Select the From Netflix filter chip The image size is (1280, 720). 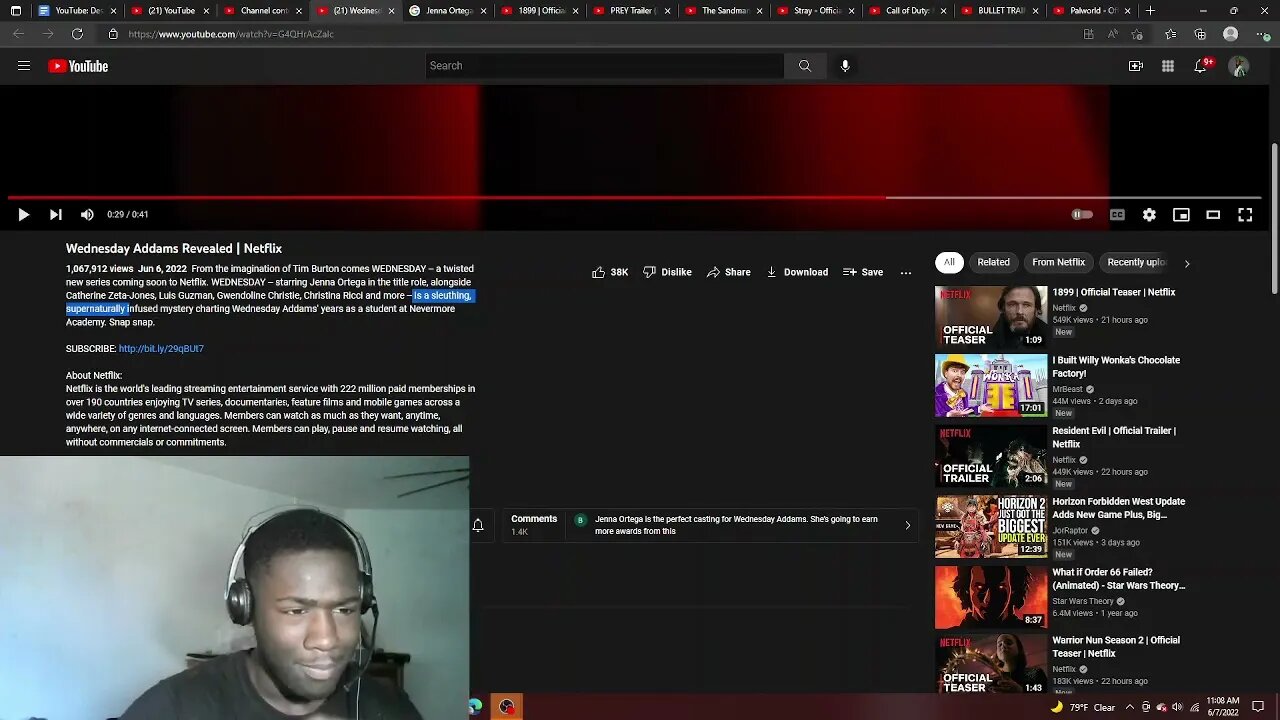tap(1058, 262)
